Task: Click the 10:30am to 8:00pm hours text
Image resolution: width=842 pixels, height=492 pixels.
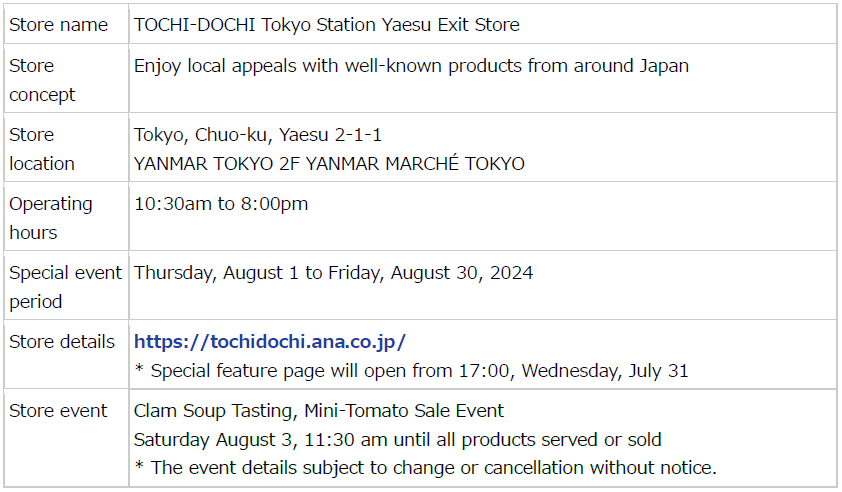Action: [x=221, y=204]
